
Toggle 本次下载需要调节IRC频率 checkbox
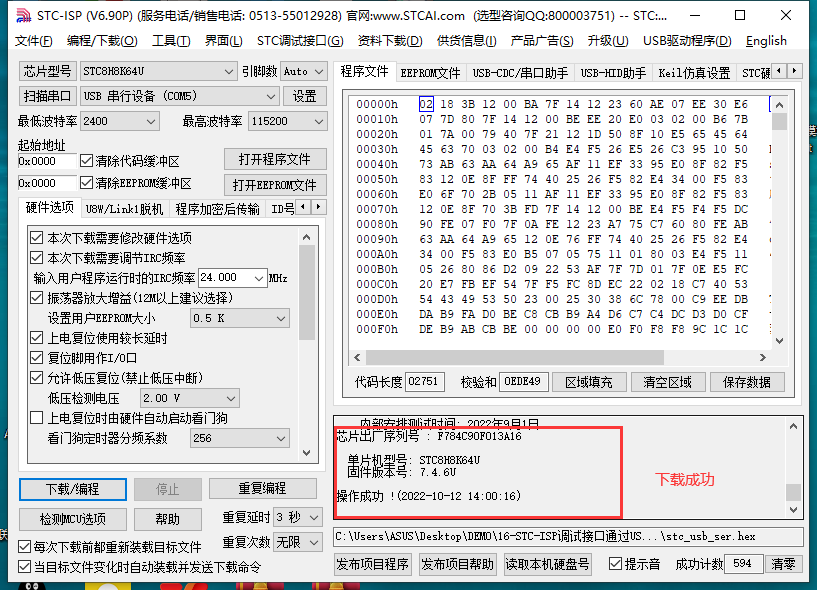coord(36,258)
